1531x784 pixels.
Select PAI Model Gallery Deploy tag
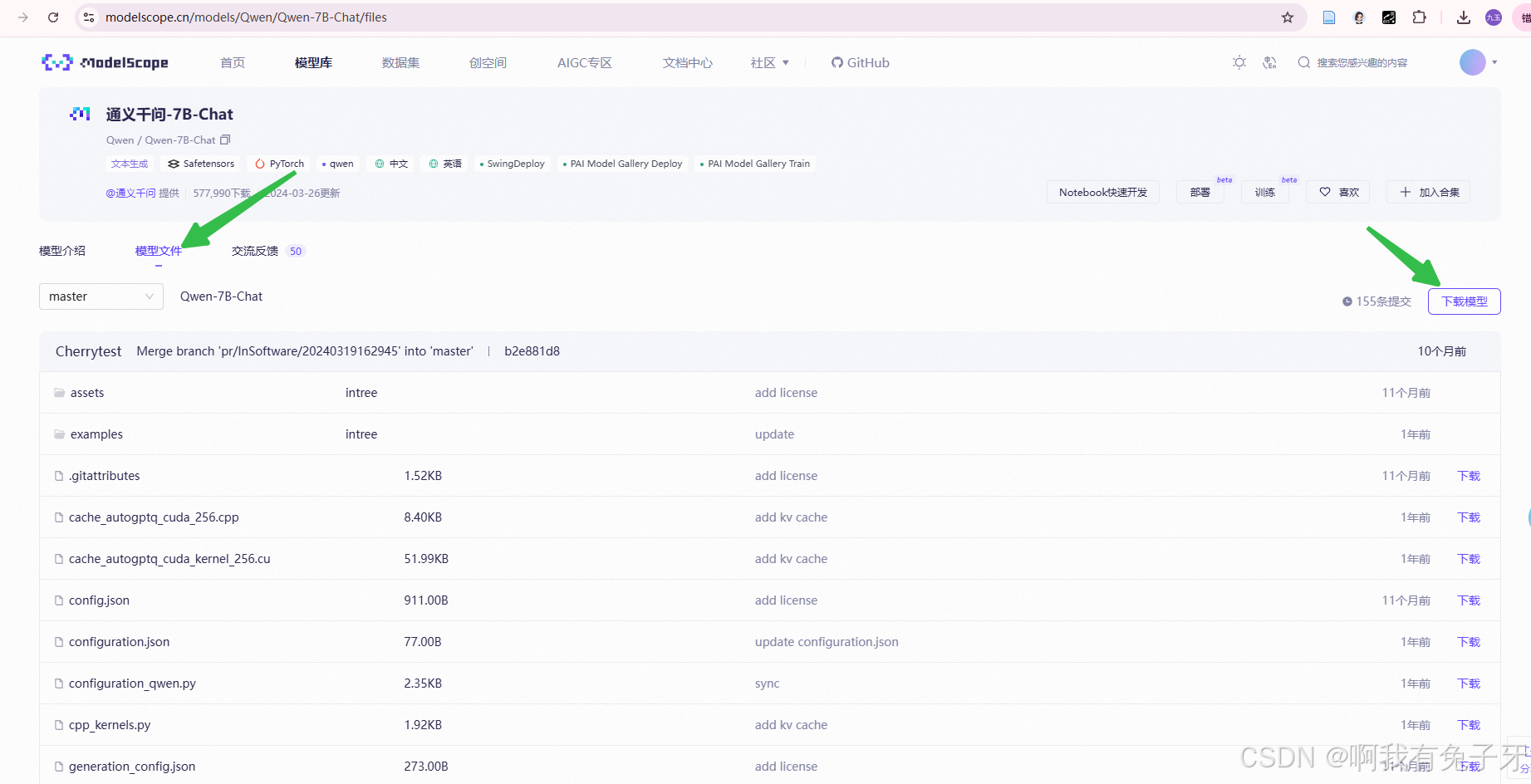click(622, 164)
